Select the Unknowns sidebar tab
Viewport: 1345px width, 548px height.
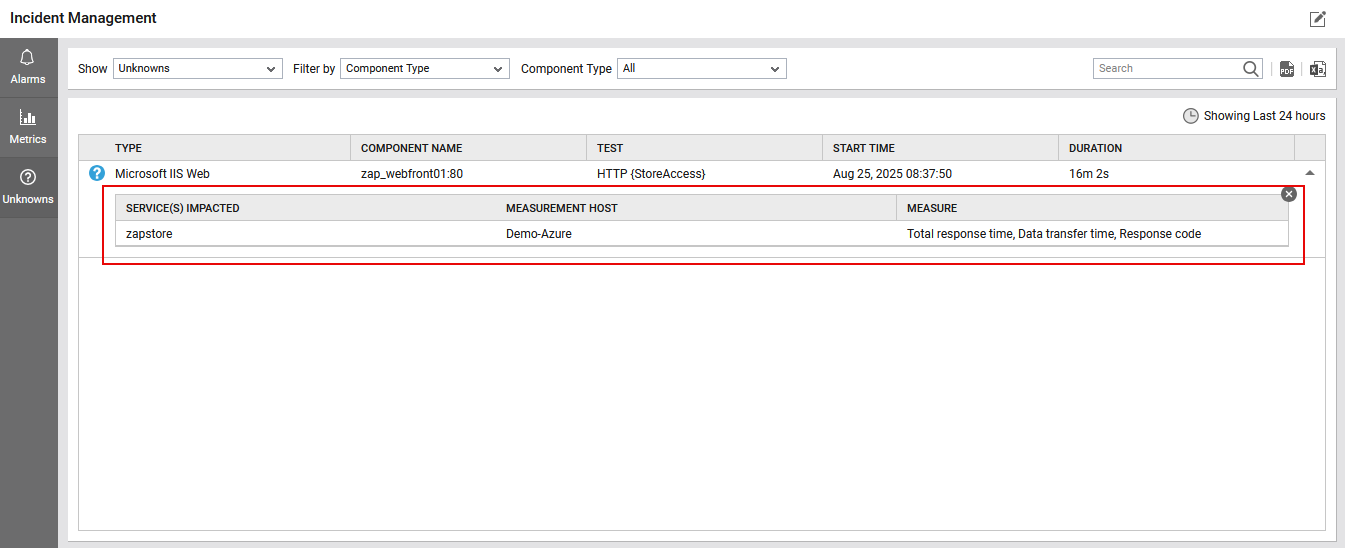(x=28, y=187)
